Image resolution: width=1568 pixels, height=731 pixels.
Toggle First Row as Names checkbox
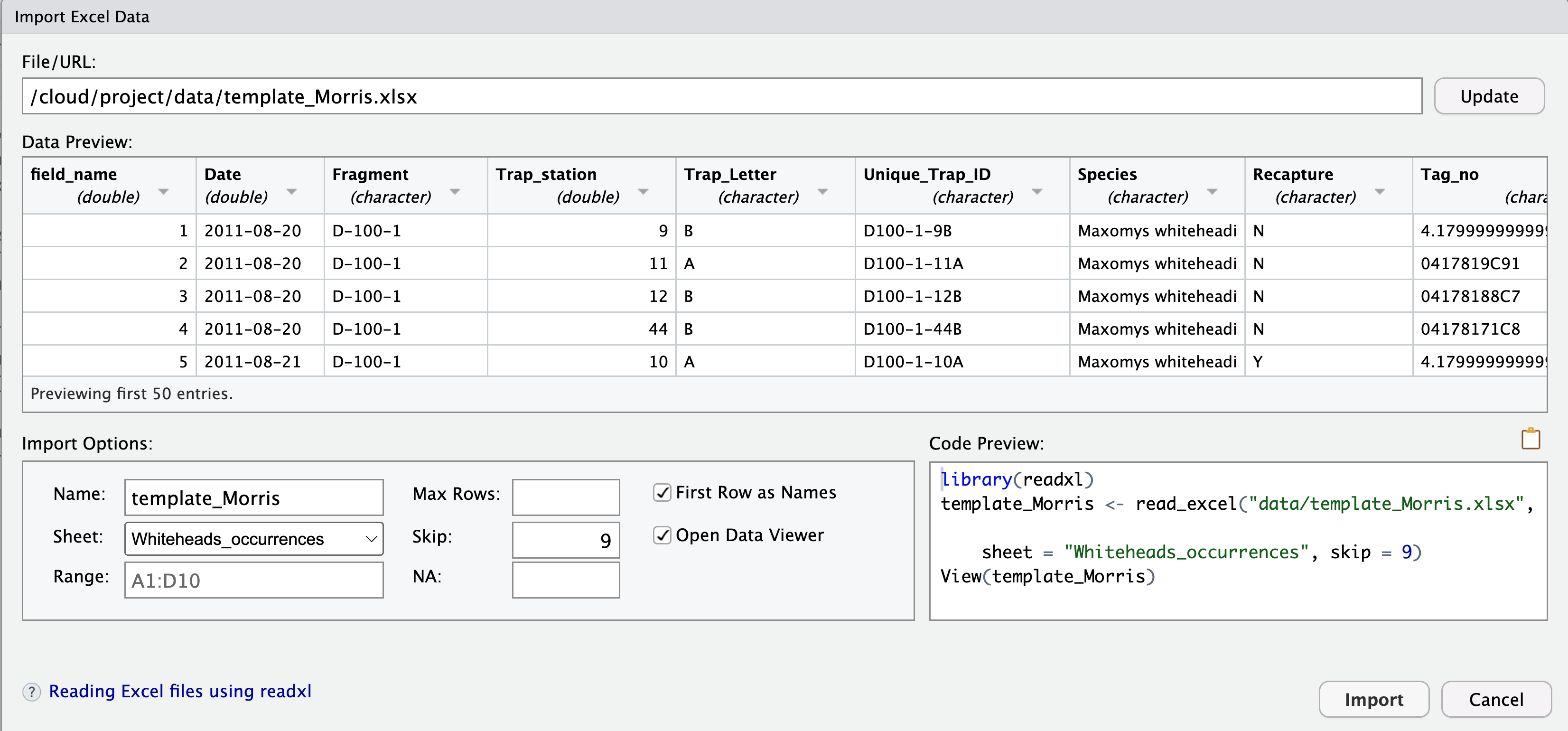662,492
